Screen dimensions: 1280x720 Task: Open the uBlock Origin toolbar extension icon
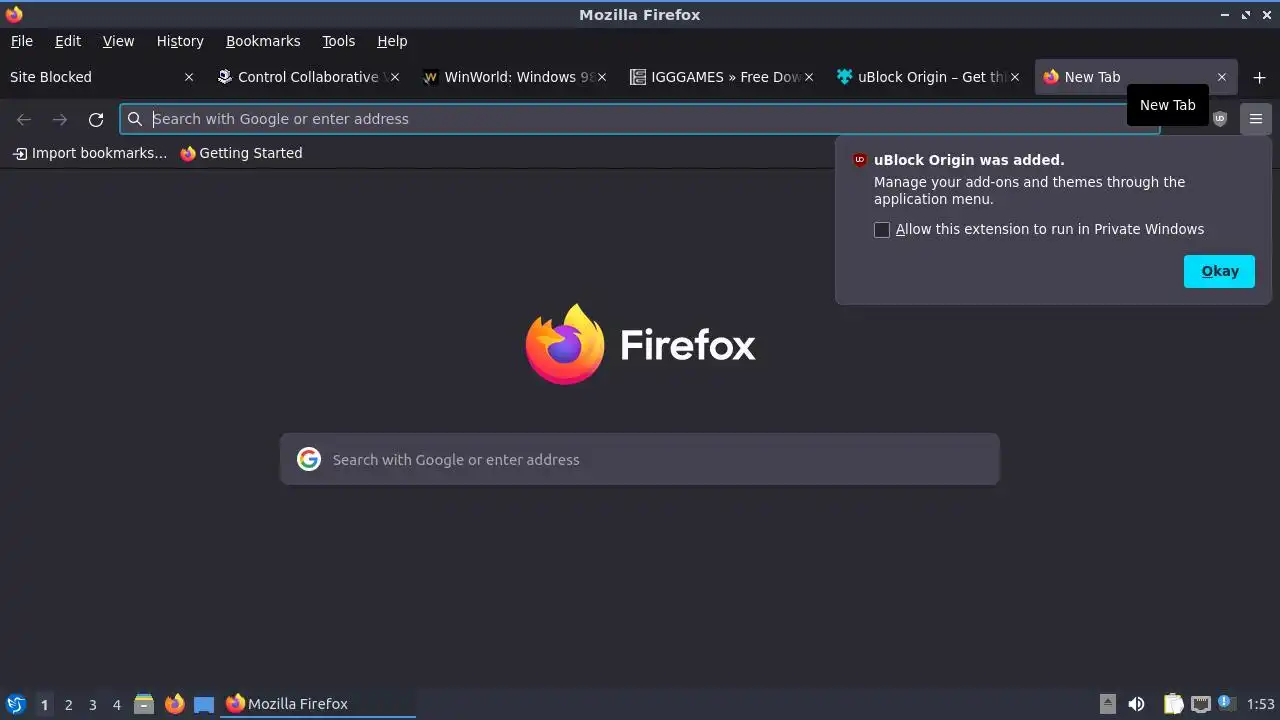coord(1219,119)
